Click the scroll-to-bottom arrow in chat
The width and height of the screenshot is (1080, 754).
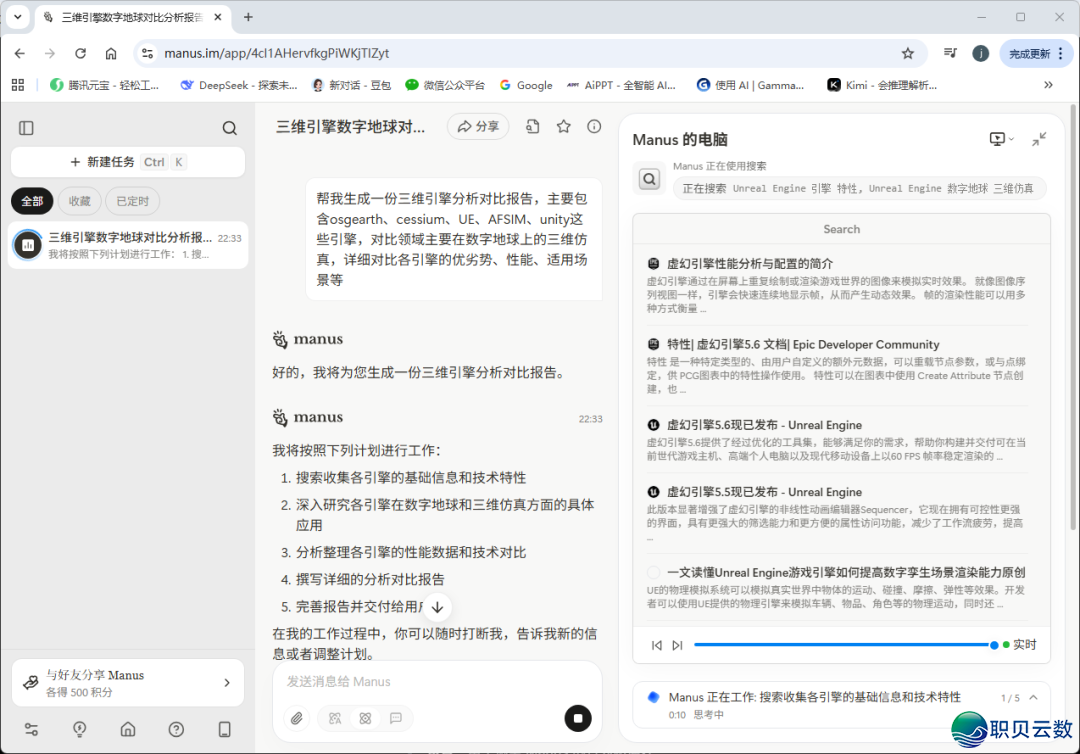pos(437,607)
